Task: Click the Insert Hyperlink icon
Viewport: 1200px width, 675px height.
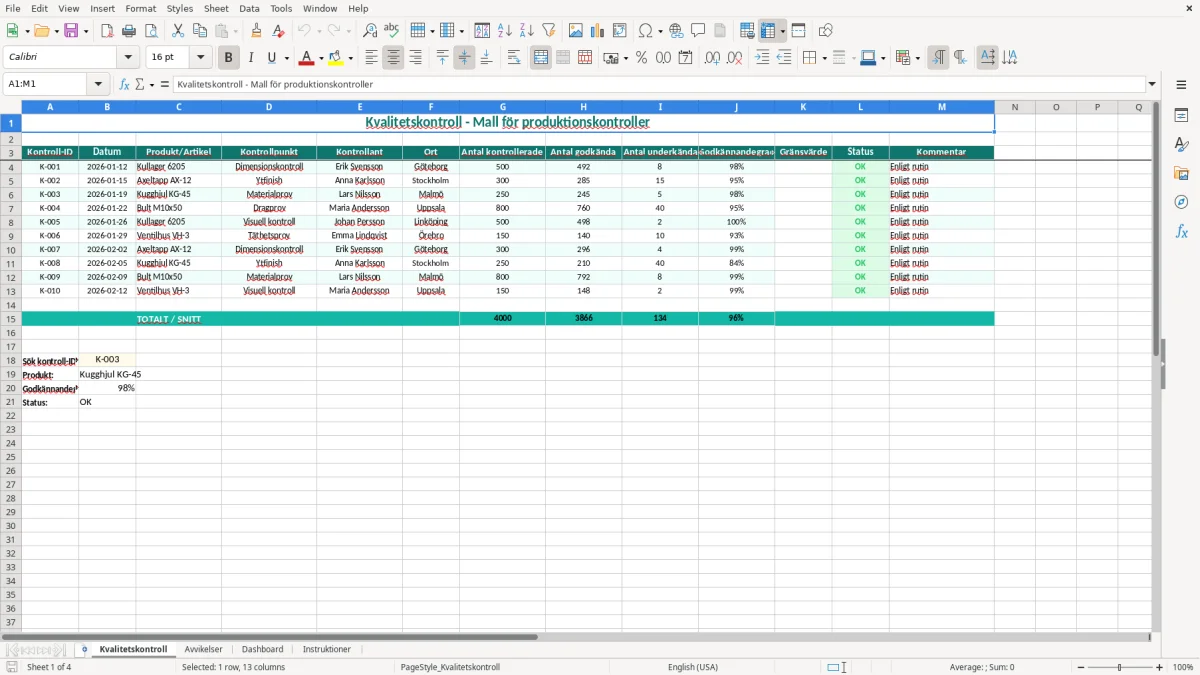Action: (x=676, y=31)
